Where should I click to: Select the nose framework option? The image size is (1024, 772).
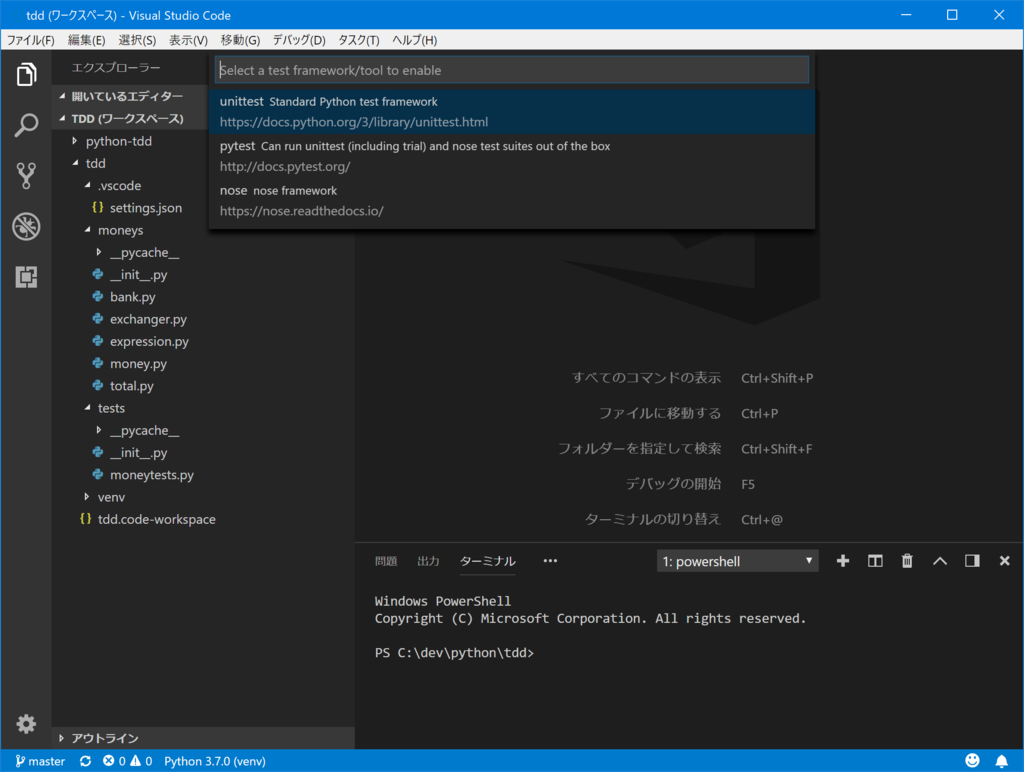coord(511,201)
